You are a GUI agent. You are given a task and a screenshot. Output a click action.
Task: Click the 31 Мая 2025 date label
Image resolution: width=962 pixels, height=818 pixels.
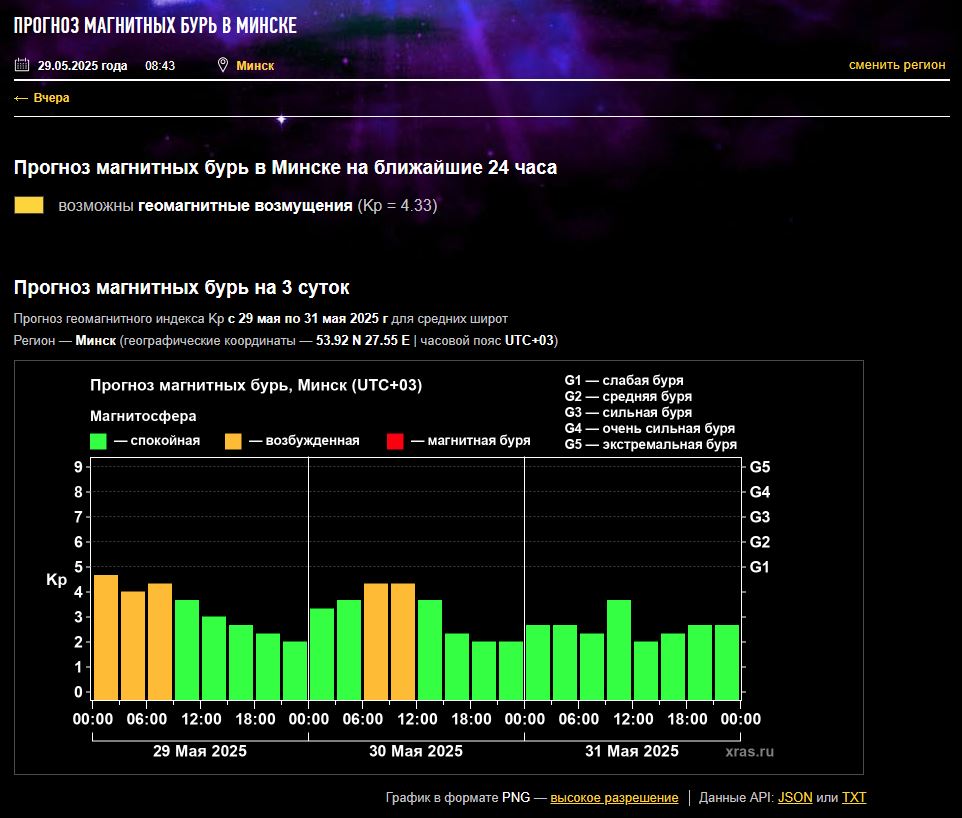tap(631, 751)
